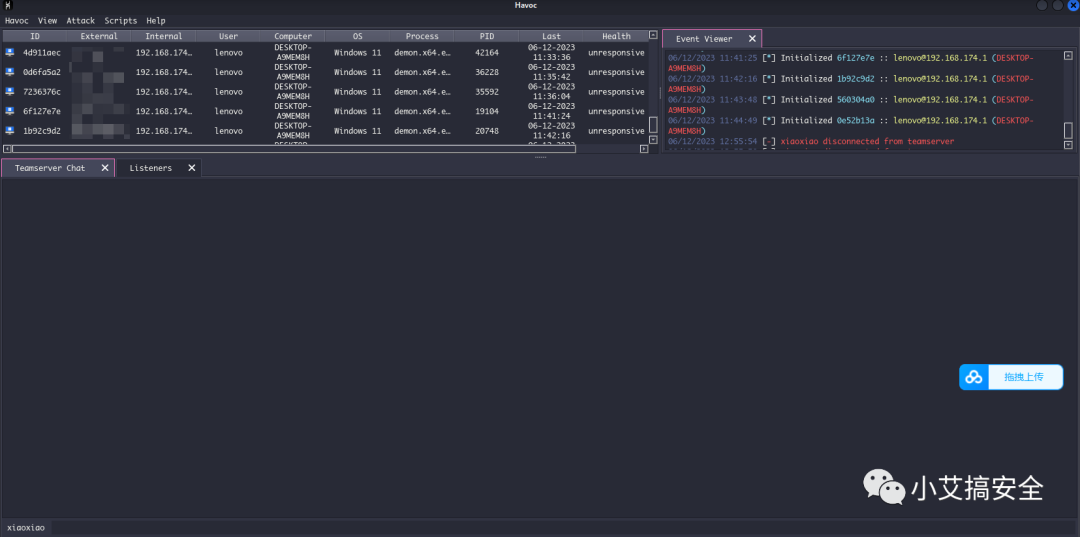
Task: Sort sessions by Internal column header
Action: tap(164, 36)
